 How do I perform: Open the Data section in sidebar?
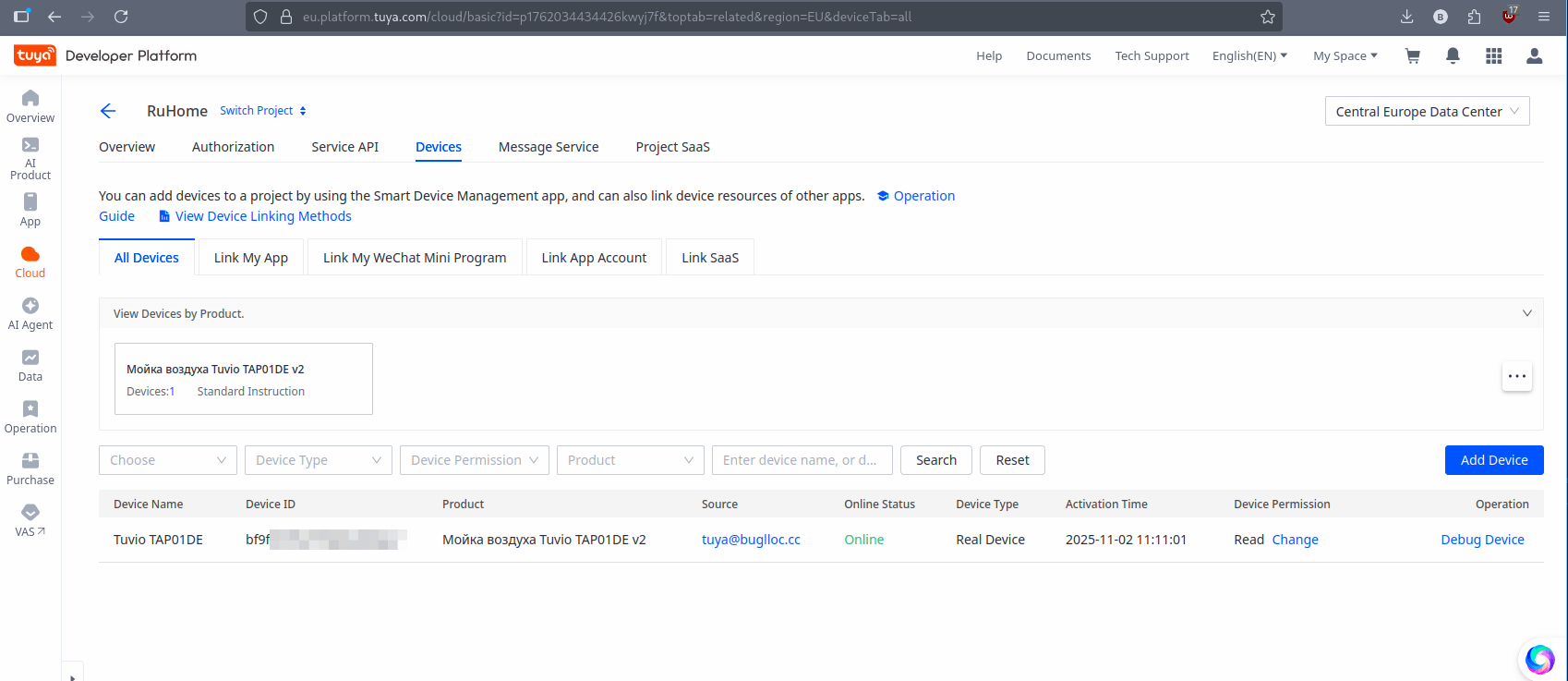point(30,365)
